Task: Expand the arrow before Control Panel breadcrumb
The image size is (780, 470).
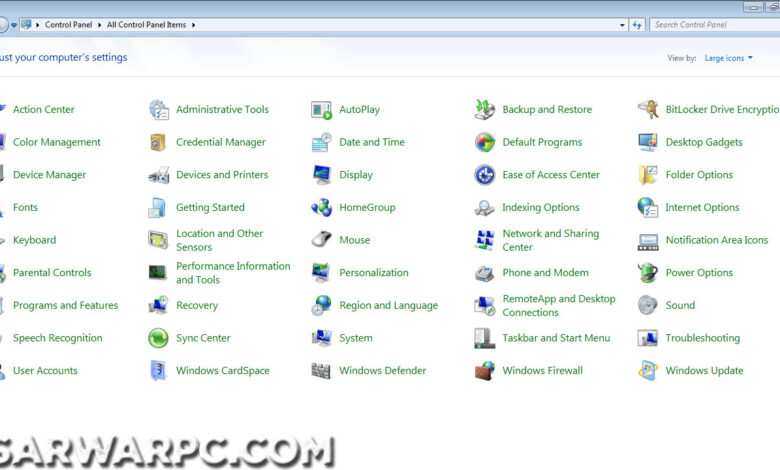Action: (38, 25)
